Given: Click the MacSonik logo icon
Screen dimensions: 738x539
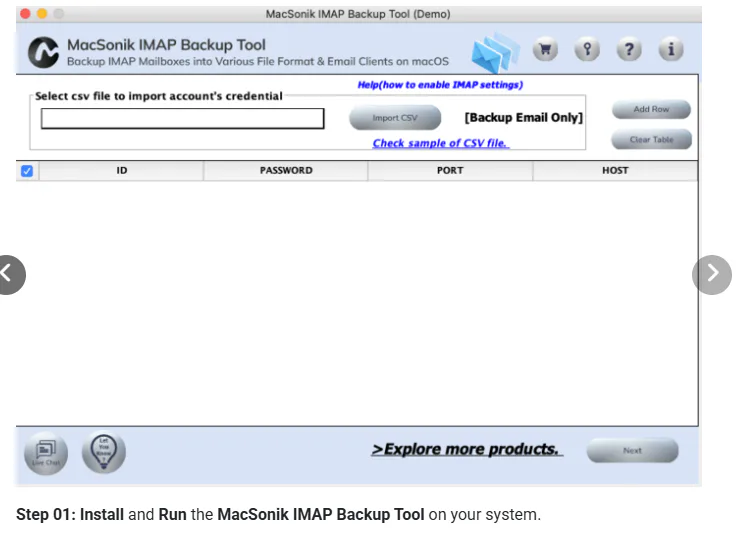Looking at the screenshot, I should (x=43, y=52).
